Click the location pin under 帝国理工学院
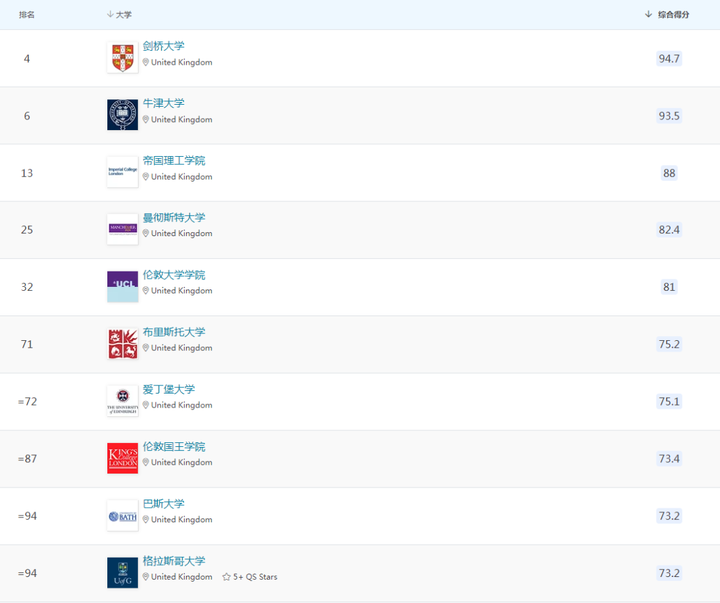720x603 pixels. tap(146, 176)
